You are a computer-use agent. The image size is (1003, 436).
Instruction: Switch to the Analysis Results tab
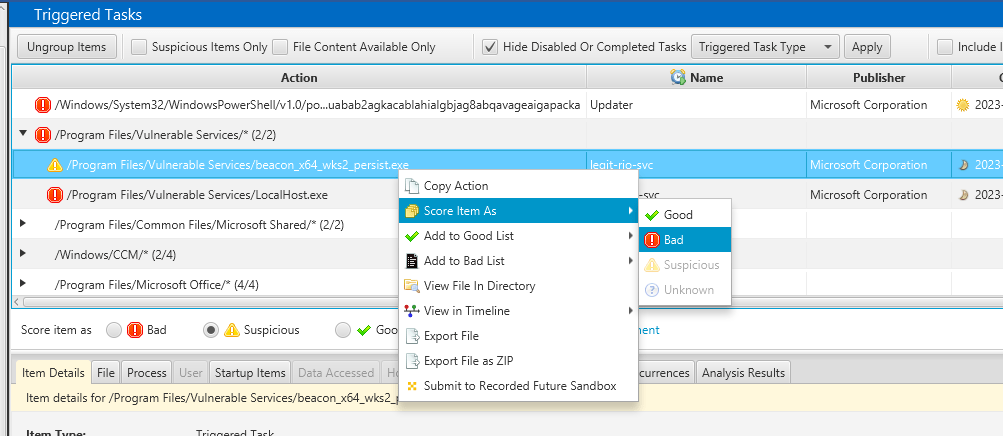tap(744, 373)
